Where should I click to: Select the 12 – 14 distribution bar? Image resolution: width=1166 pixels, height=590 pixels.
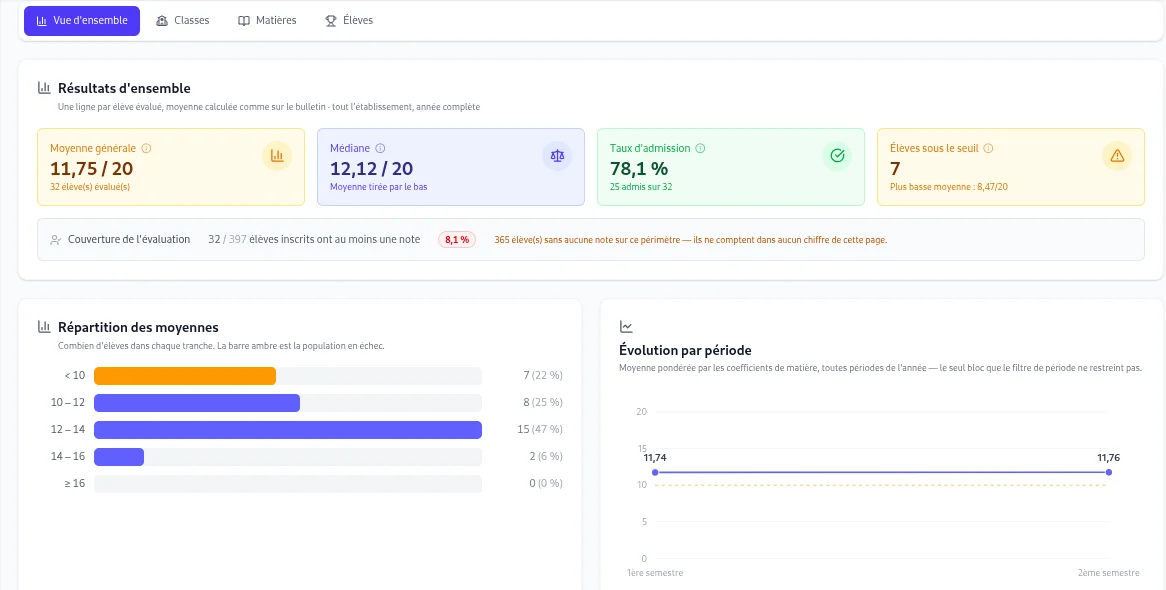(288, 429)
